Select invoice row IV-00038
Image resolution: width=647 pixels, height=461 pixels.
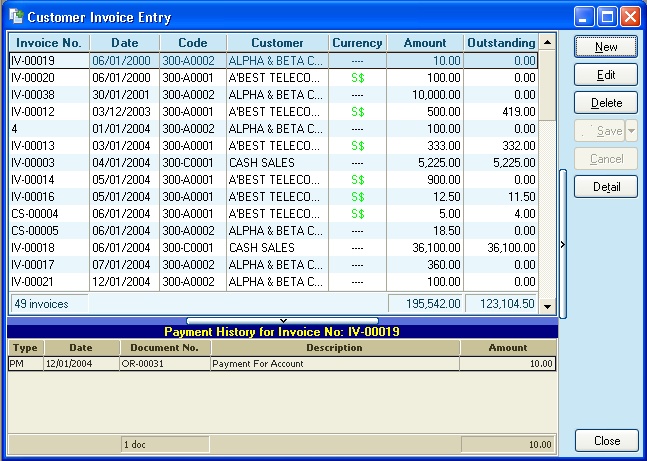274,95
